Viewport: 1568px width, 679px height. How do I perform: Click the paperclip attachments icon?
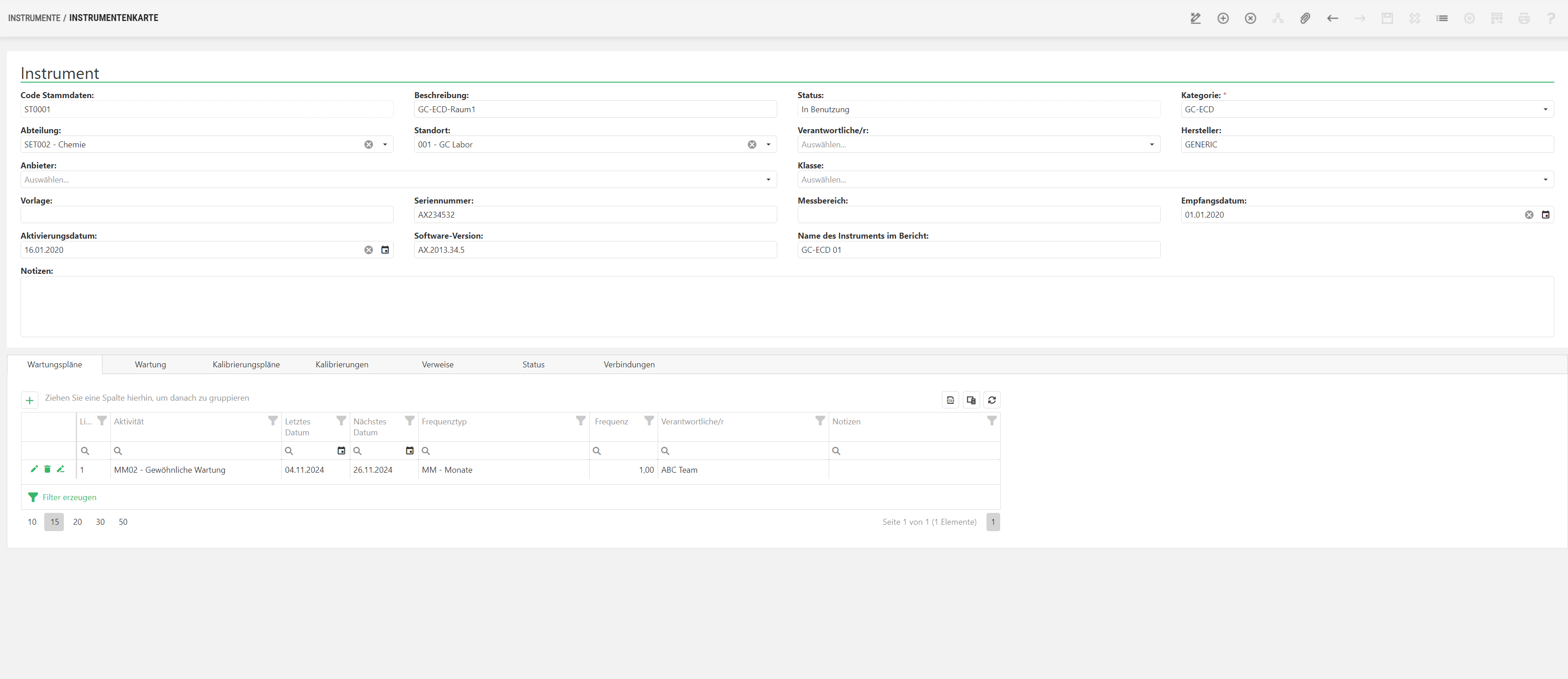click(x=1305, y=18)
